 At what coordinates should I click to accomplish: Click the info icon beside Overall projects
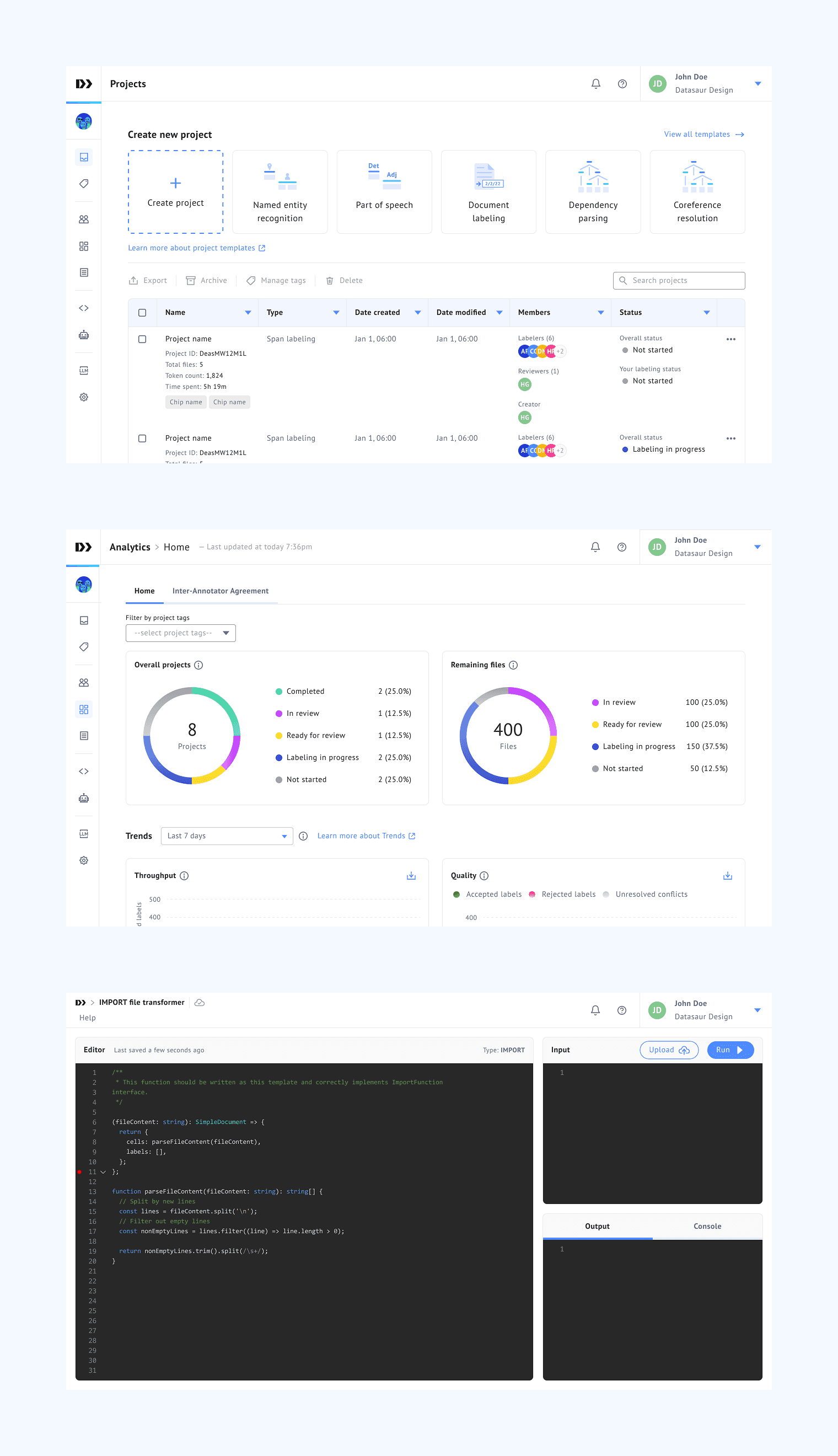click(x=198, y=665)
